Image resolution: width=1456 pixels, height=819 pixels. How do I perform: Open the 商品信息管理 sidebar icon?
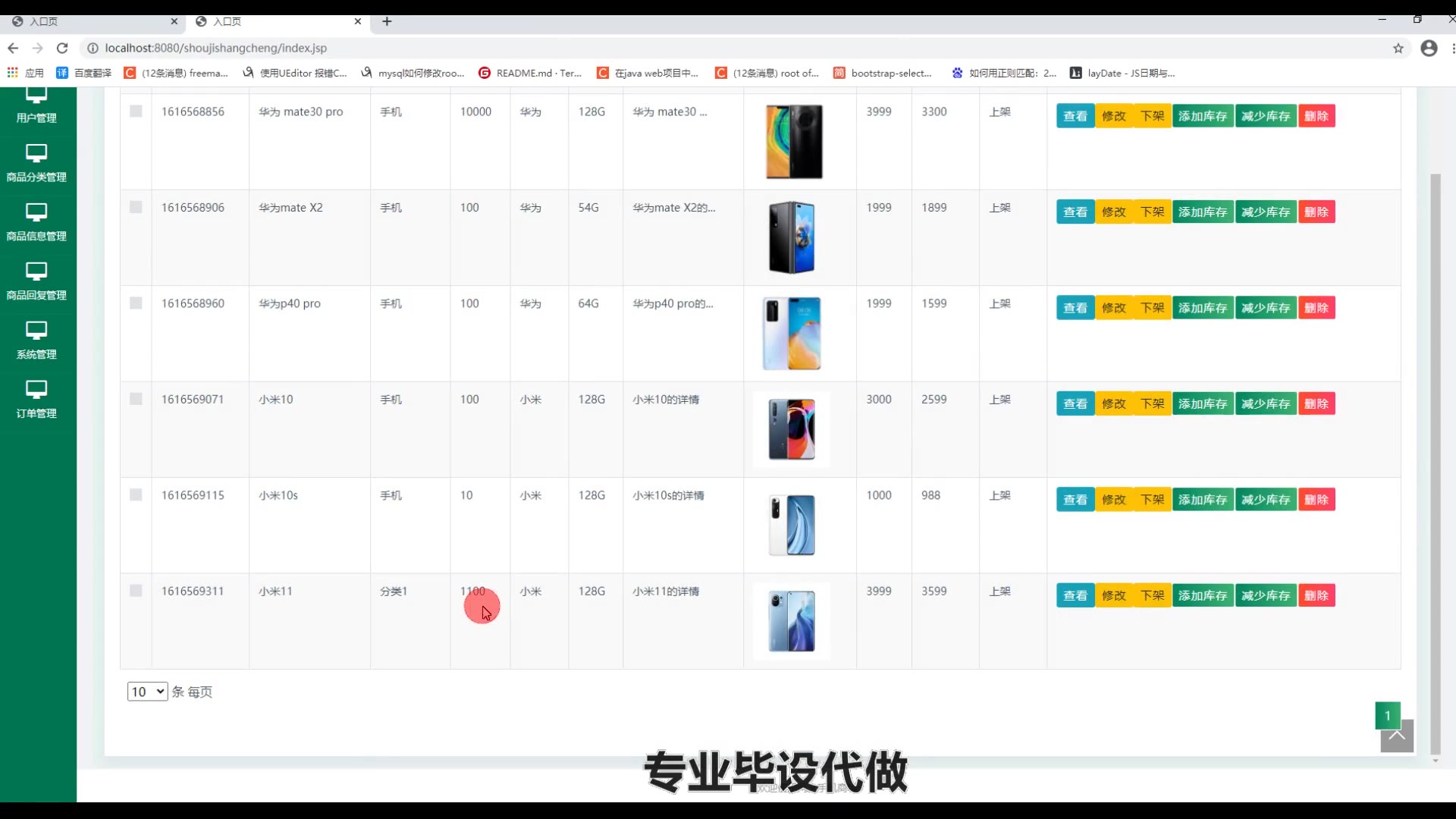tap(36, 213)
